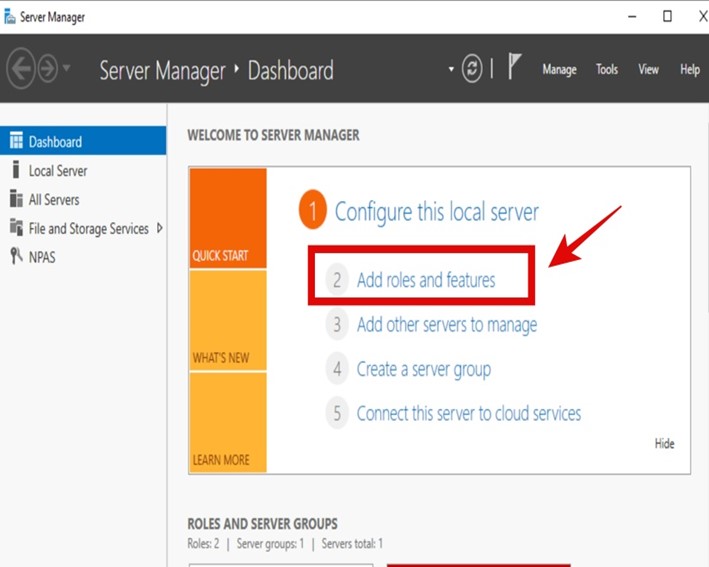Click the Servers total: 1 text
This screenshot has height=567, width=709.
tap(352, 543)
